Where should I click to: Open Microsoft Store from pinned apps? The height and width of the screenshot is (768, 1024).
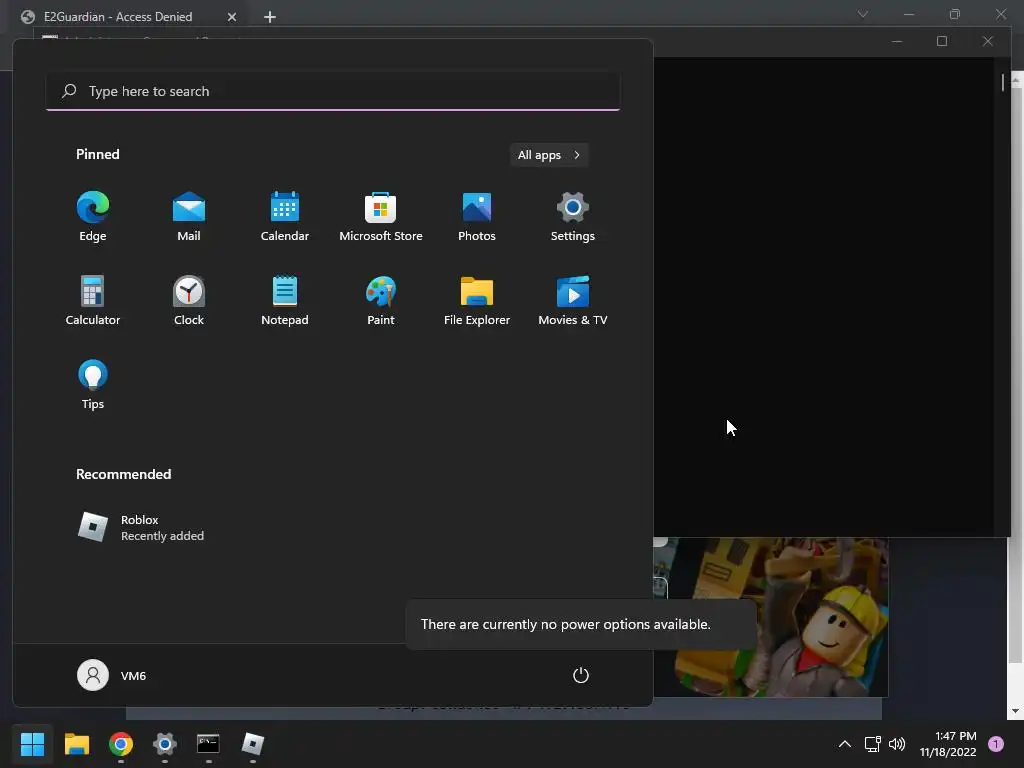click(x=381, y=217)
